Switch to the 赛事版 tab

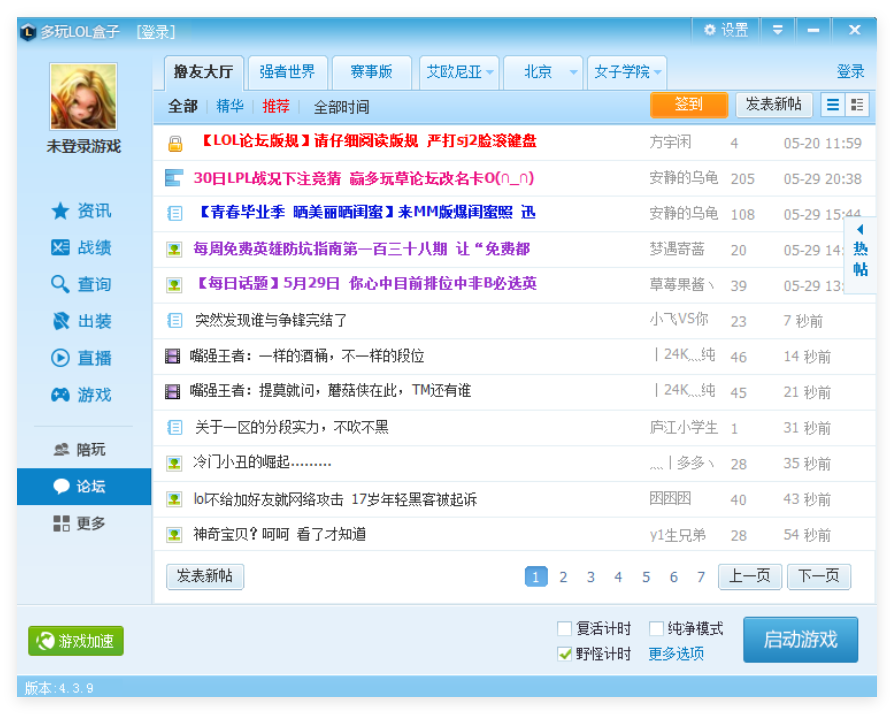pos(371,72)
